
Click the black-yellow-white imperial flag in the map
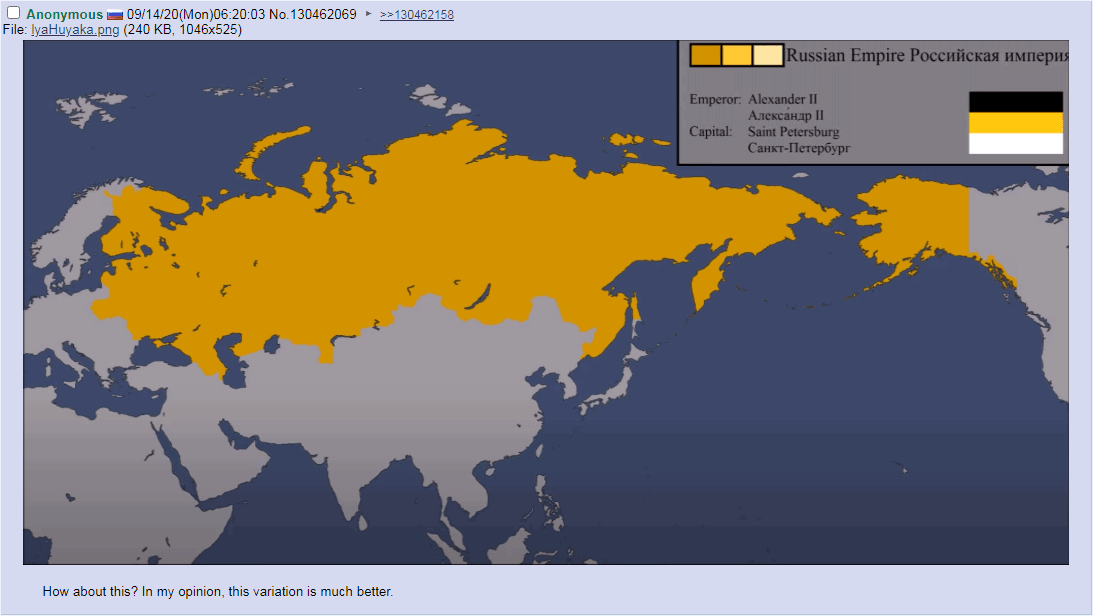click(x=1016, y=123)
